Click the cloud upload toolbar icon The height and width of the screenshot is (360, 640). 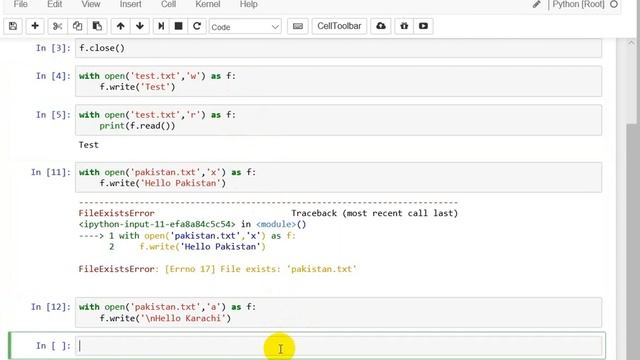[381, 26]
